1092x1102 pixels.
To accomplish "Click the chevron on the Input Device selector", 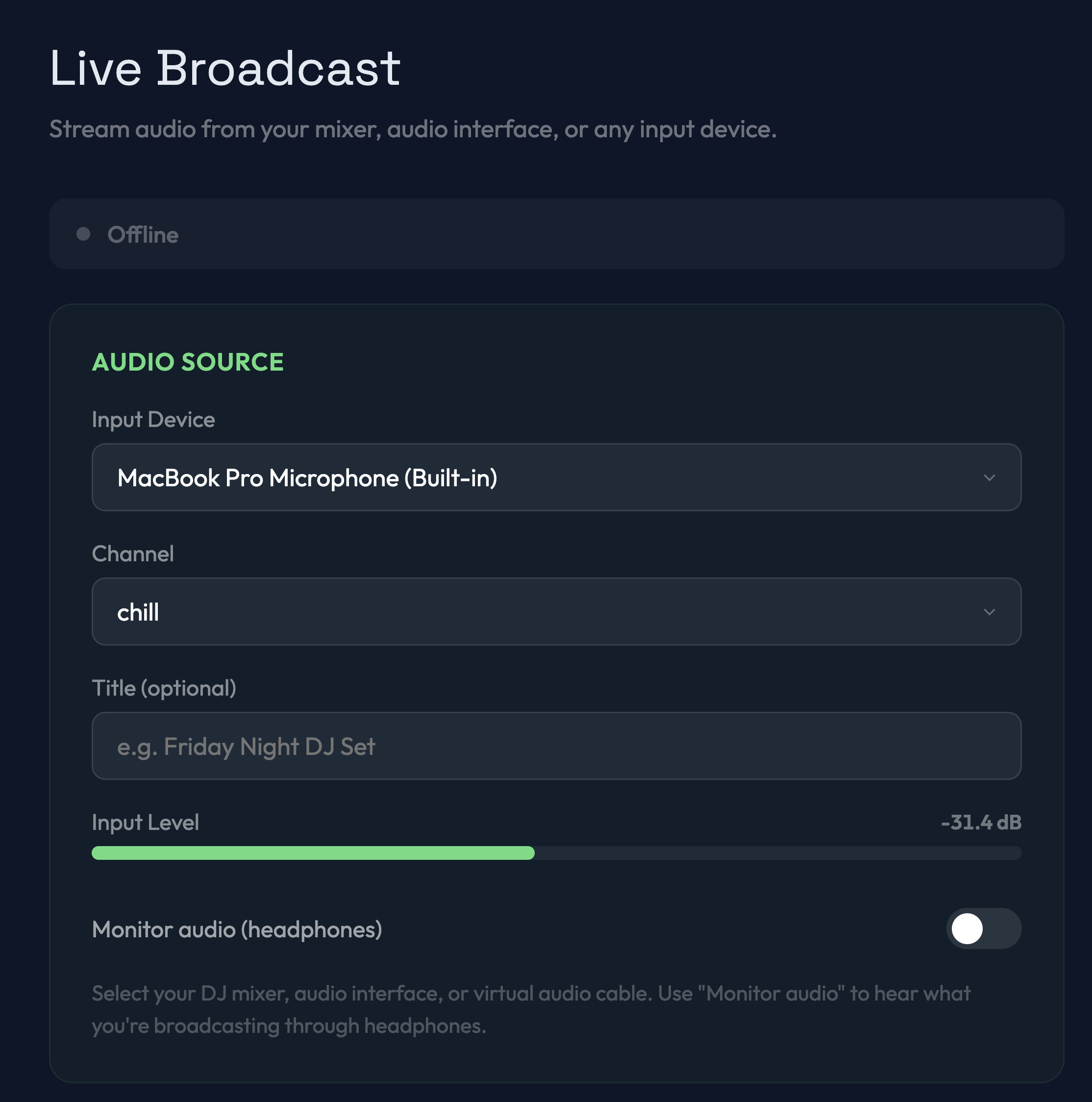I will (991, 478).
